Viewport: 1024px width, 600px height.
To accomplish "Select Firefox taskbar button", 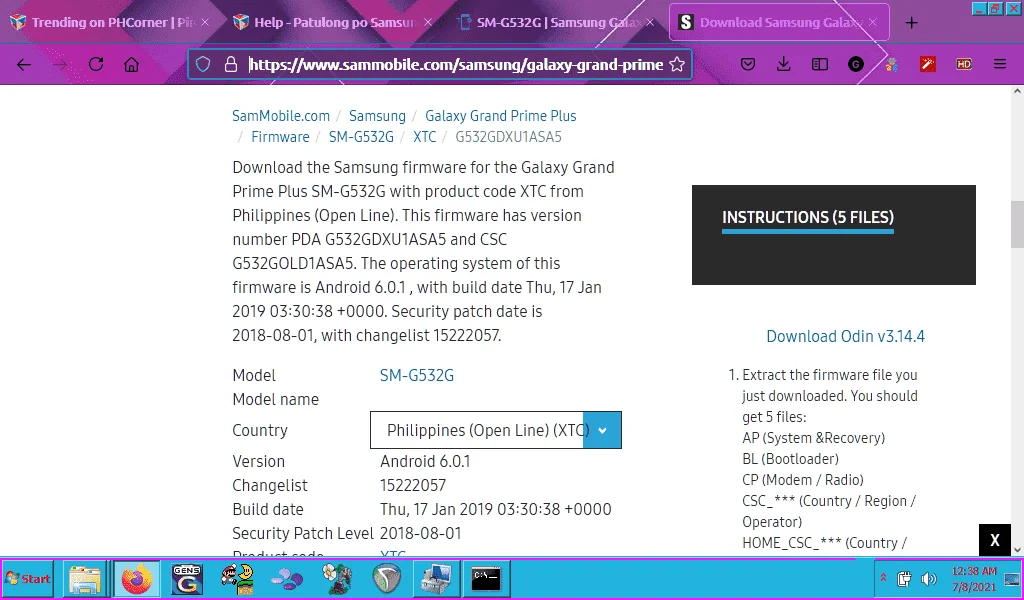I will tap(136, 578).
